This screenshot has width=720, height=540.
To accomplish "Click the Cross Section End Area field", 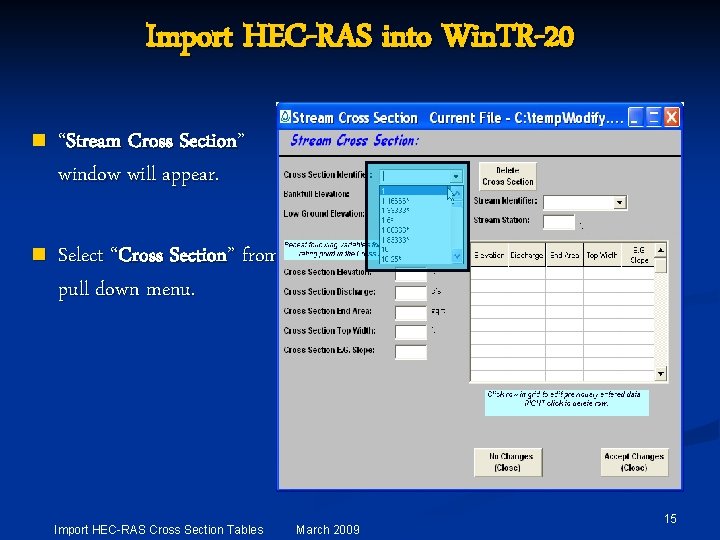I will [411, 312].
